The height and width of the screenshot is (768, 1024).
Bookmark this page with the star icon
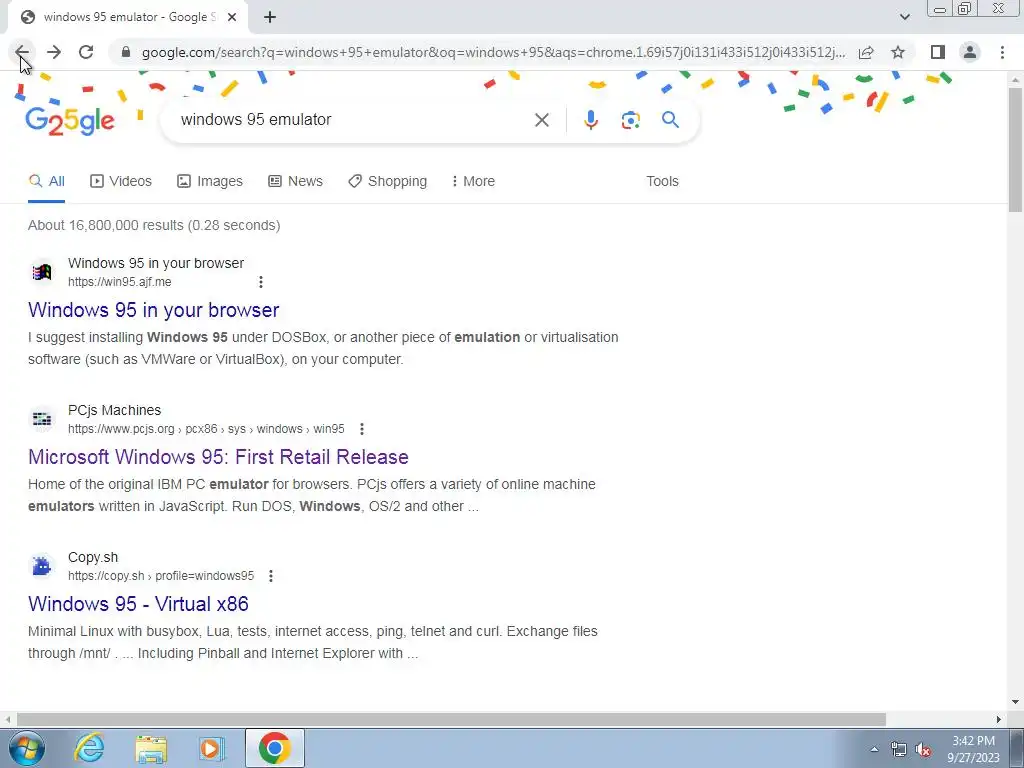tap(898, 52)
